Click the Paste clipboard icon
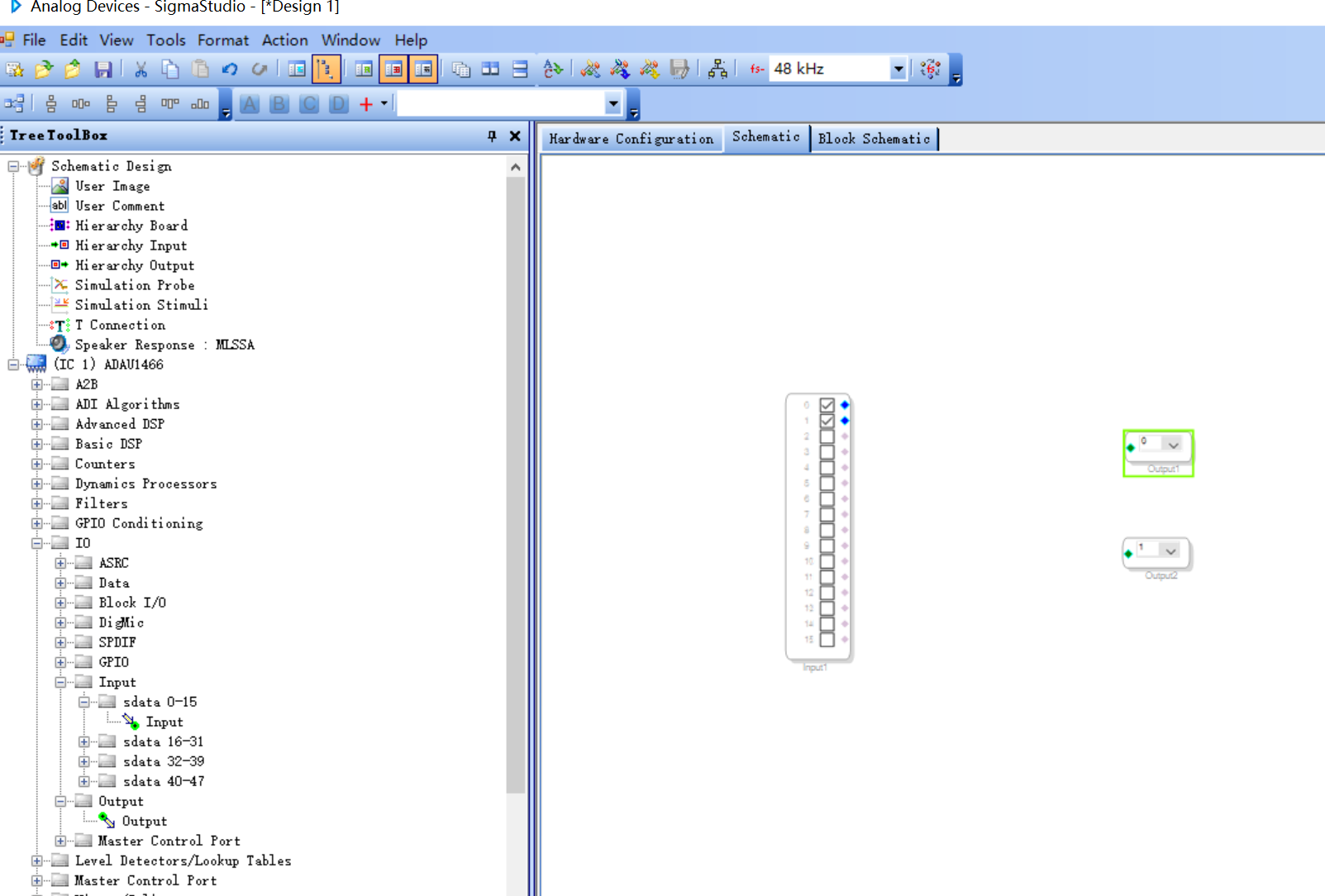1325x896 pixels. tap(200, 69)
